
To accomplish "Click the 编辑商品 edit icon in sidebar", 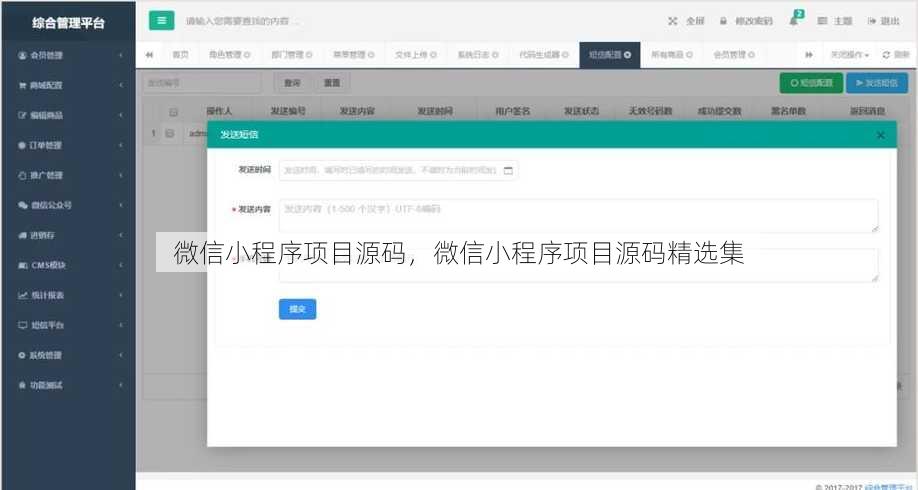I will tap(22, 115).
